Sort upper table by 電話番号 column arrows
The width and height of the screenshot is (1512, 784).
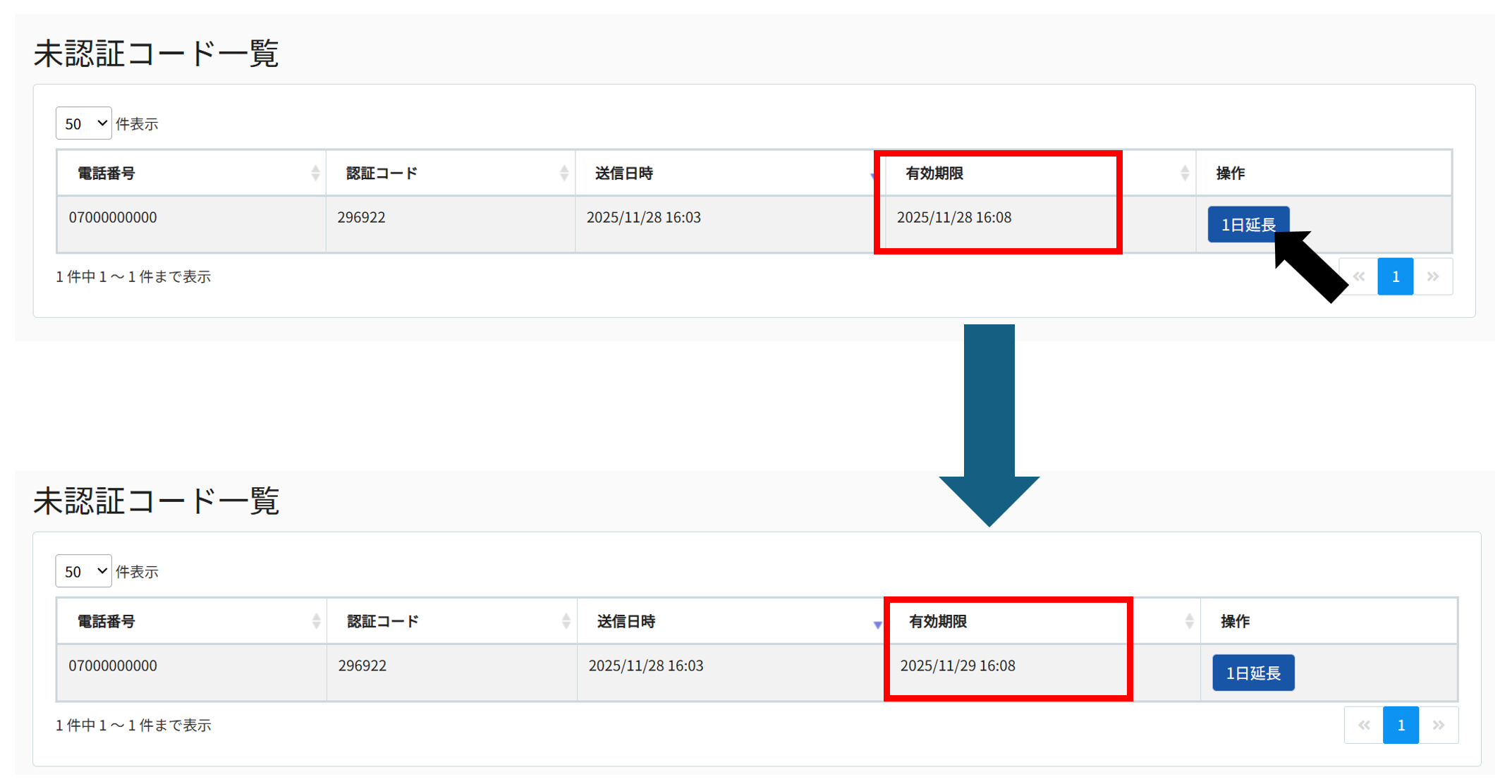(315, 173)
